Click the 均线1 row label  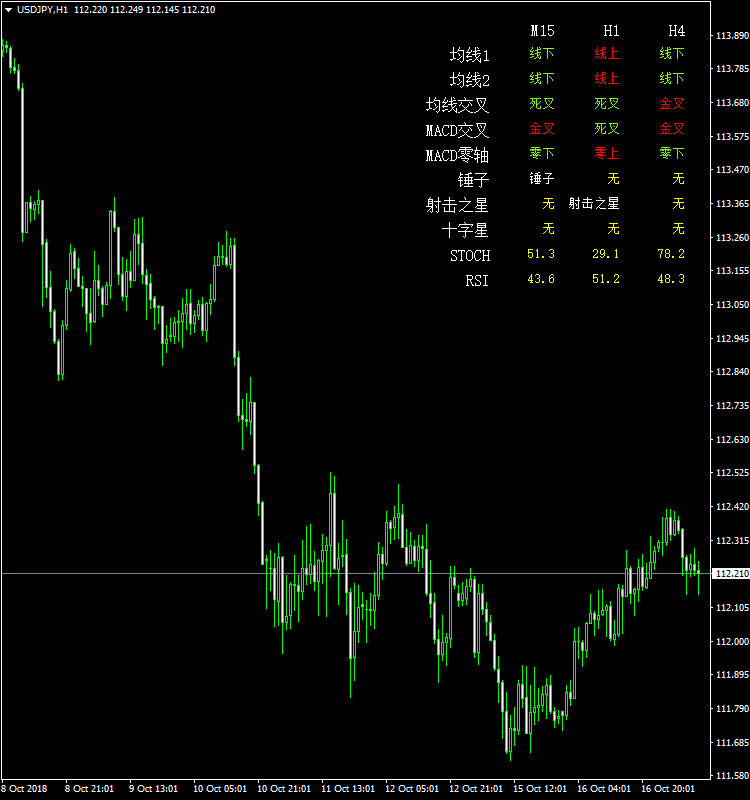click(469, 55)
